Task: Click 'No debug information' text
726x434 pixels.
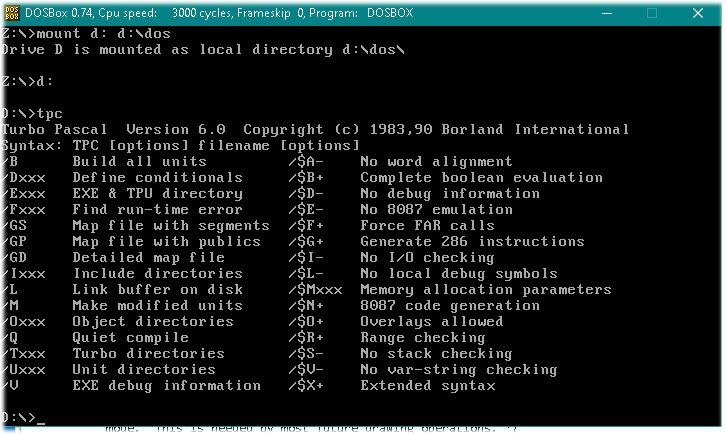Action: (450, 194)
